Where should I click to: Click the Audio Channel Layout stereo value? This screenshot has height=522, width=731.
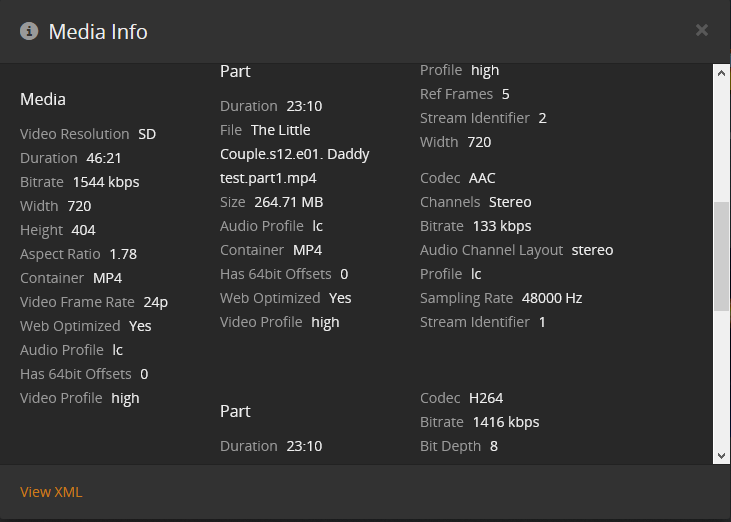pos(592,250)
